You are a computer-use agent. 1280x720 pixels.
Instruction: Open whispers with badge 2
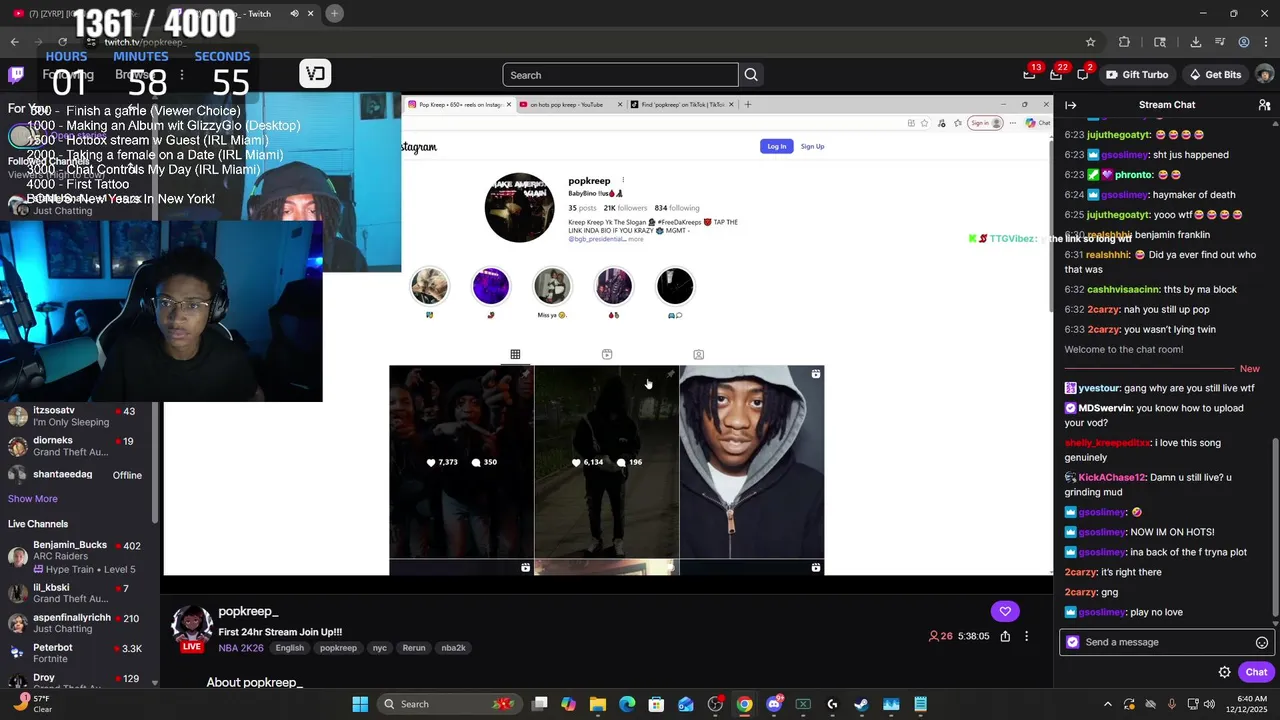[x=1082, y=75]
